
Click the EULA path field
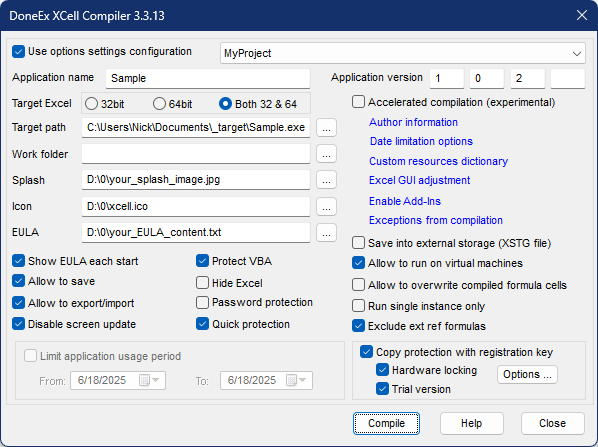[x=196, y=232]
